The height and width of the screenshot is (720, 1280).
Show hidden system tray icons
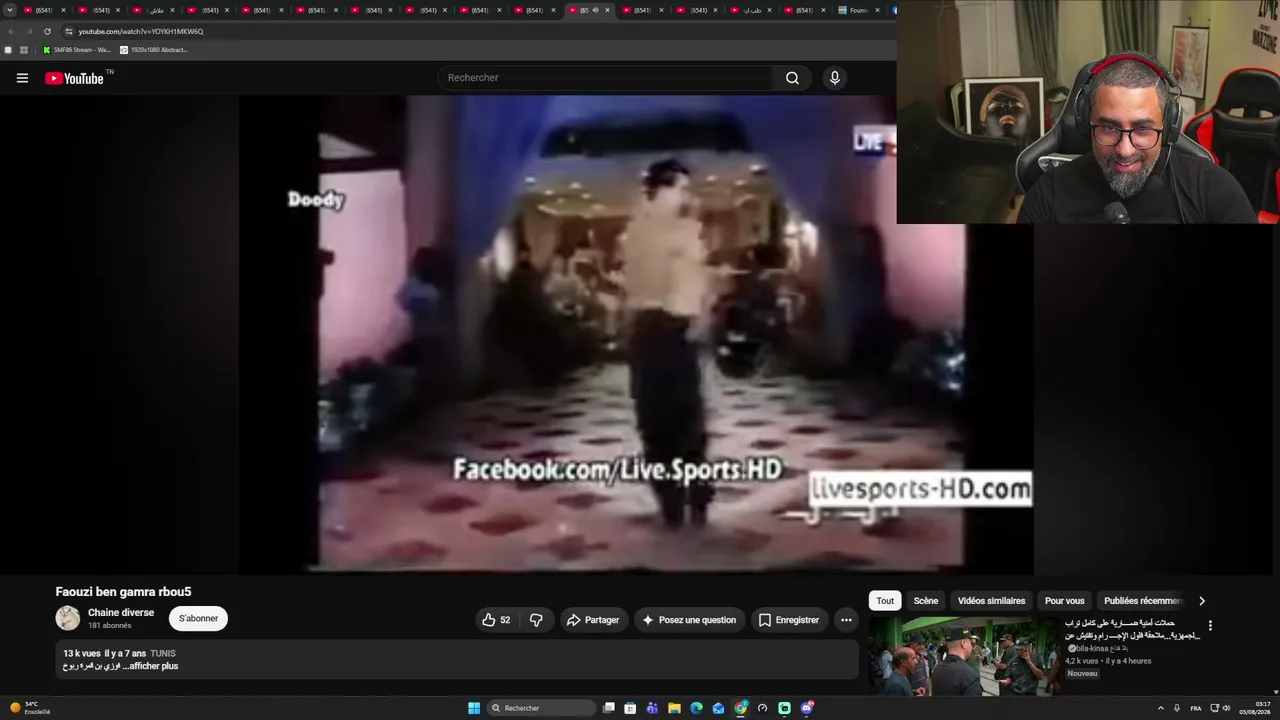pos(1160,708)
